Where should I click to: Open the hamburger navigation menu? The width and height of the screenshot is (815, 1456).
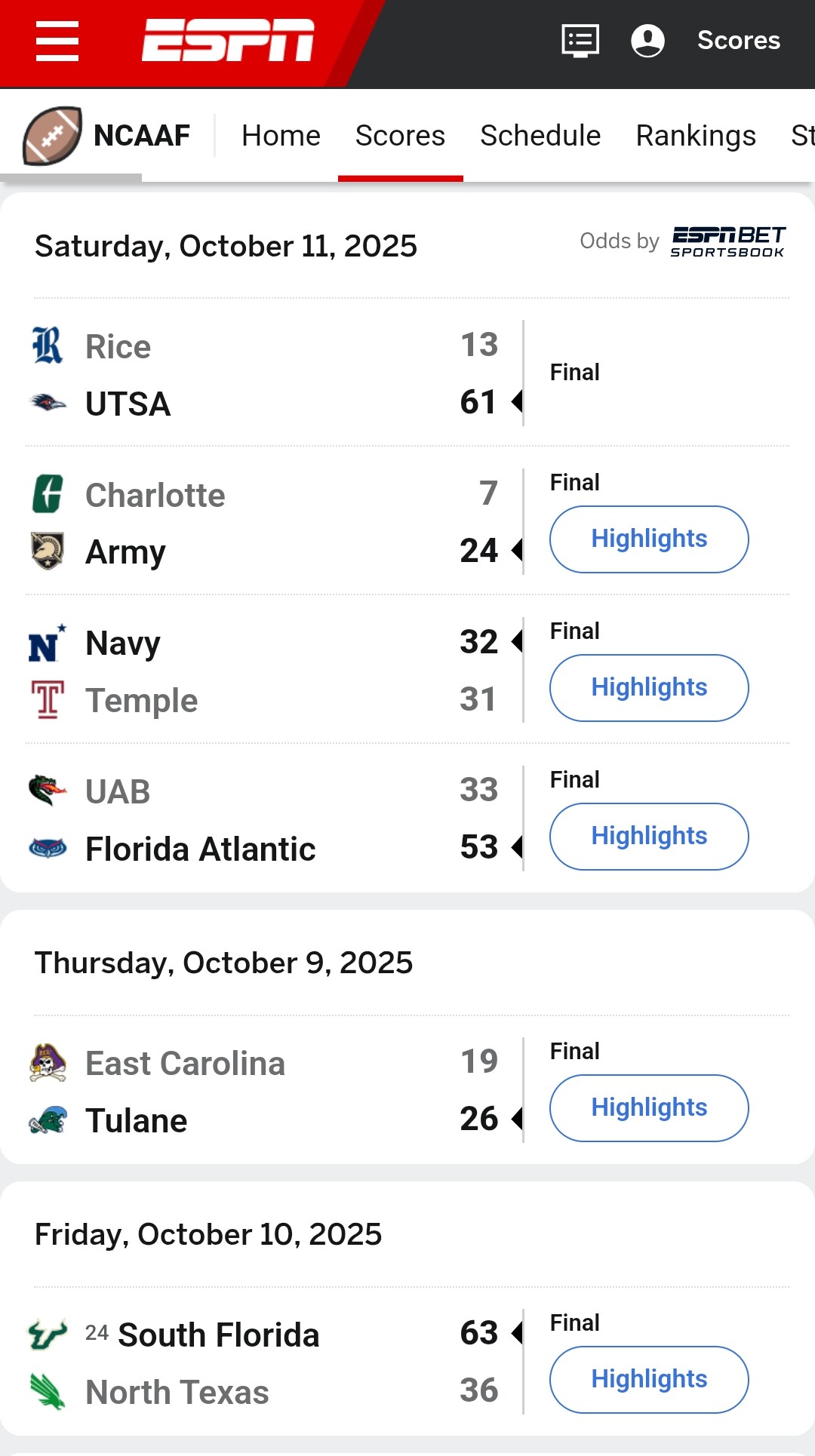tap(57, 41)
